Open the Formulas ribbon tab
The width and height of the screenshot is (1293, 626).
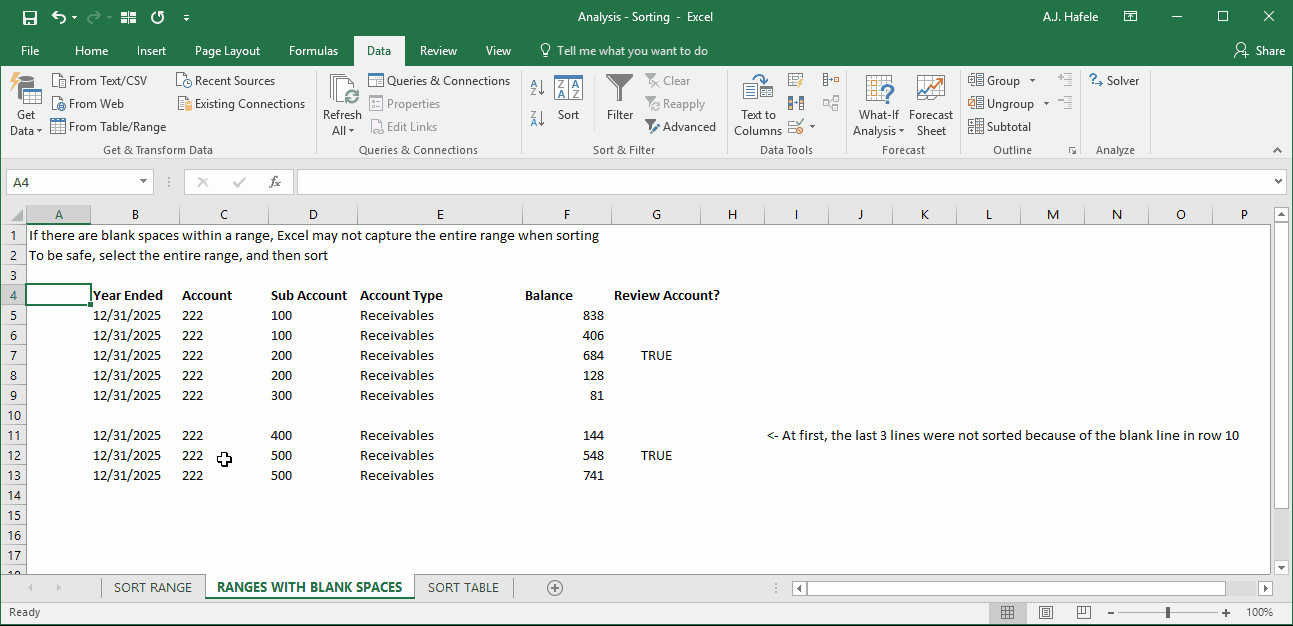pyautogui.click(x=313, y=51)
